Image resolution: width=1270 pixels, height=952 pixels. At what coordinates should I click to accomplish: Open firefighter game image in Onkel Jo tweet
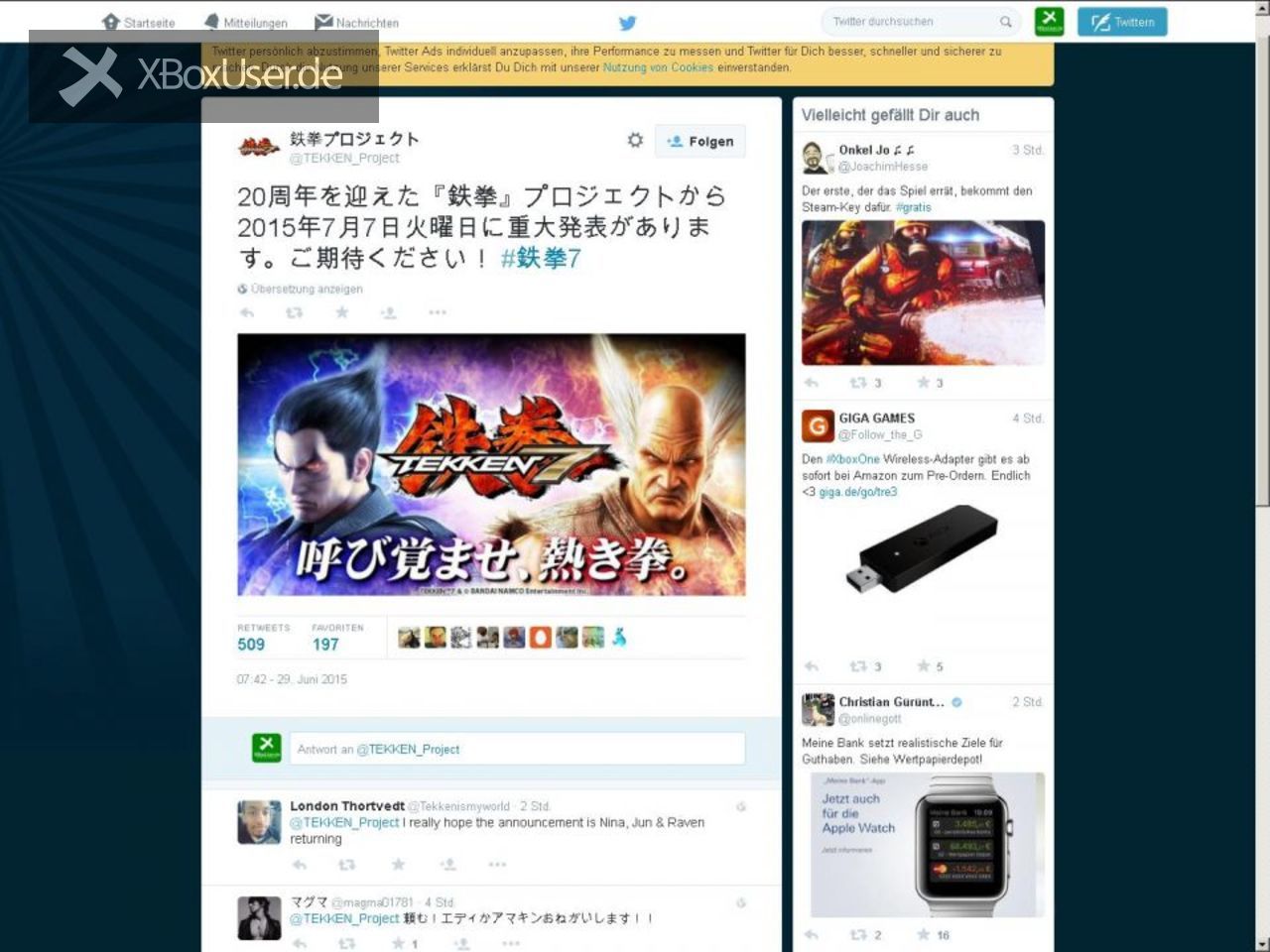923,293
